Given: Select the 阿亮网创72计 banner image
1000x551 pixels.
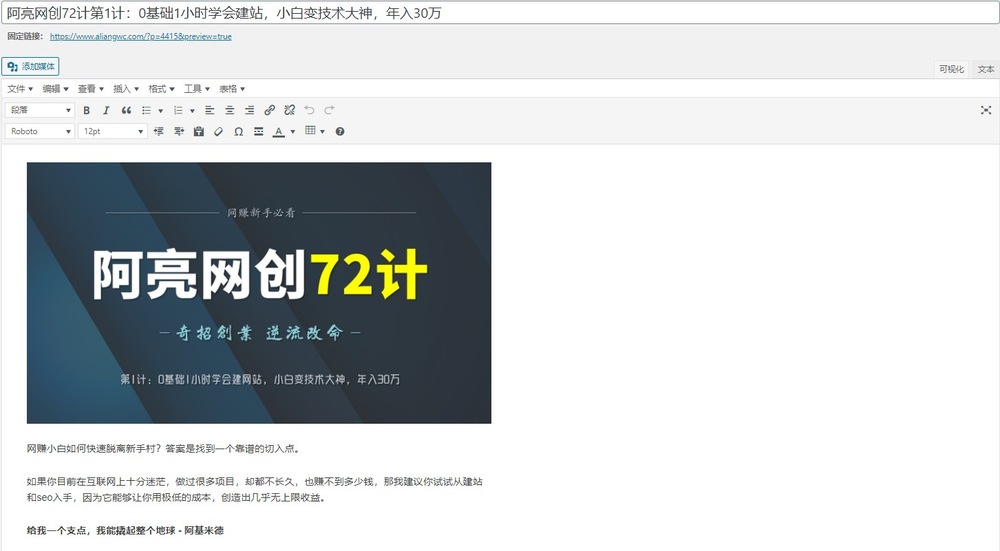Looking at the screenshot, I should tap(259, 293).
